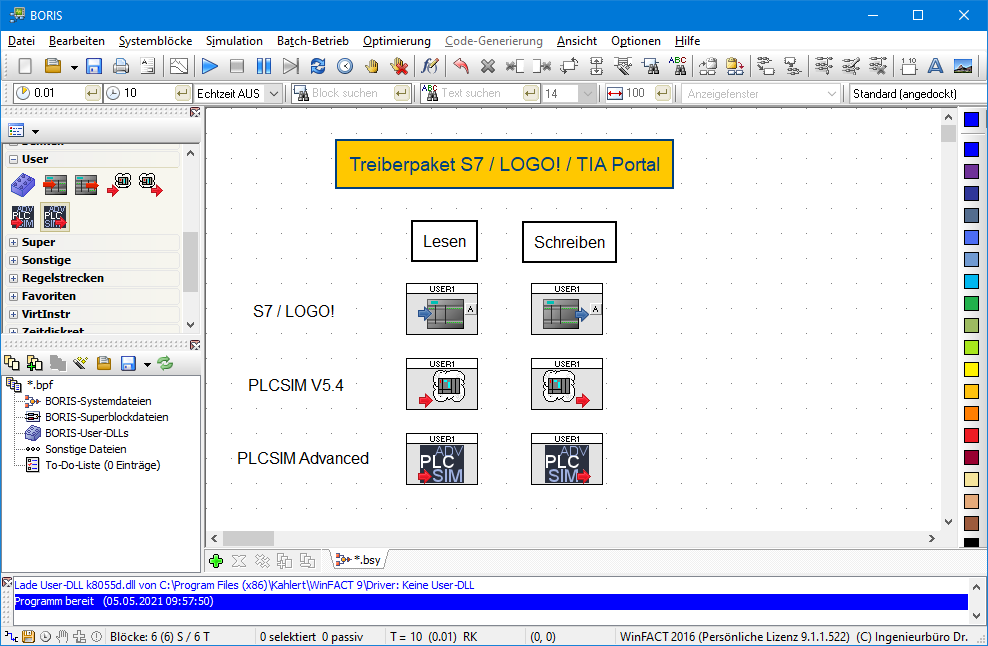This screenshot has height=646, width=988.
Task: Click the new file icon in the toolbar
Action: coord(25,66)
